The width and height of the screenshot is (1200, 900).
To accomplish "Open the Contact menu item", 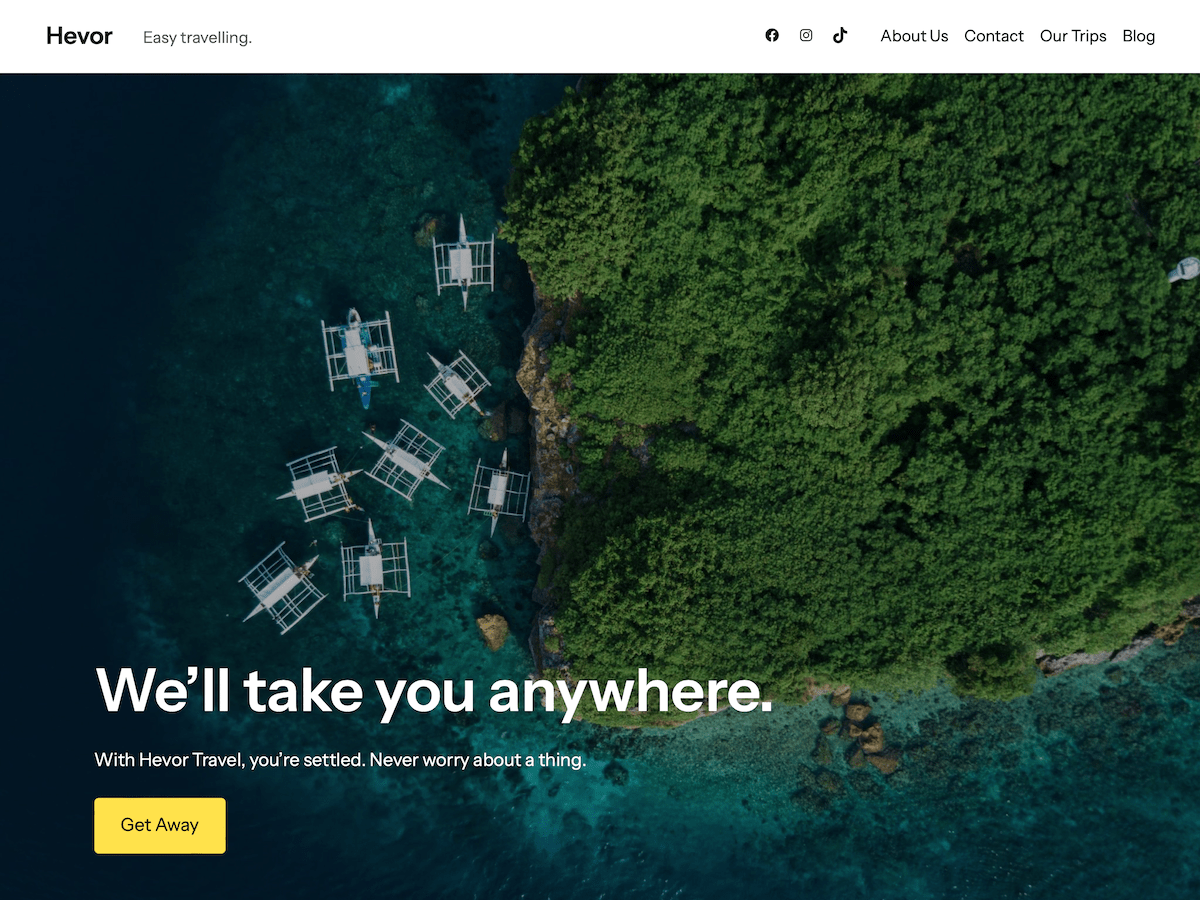I will tap(994, 36).
